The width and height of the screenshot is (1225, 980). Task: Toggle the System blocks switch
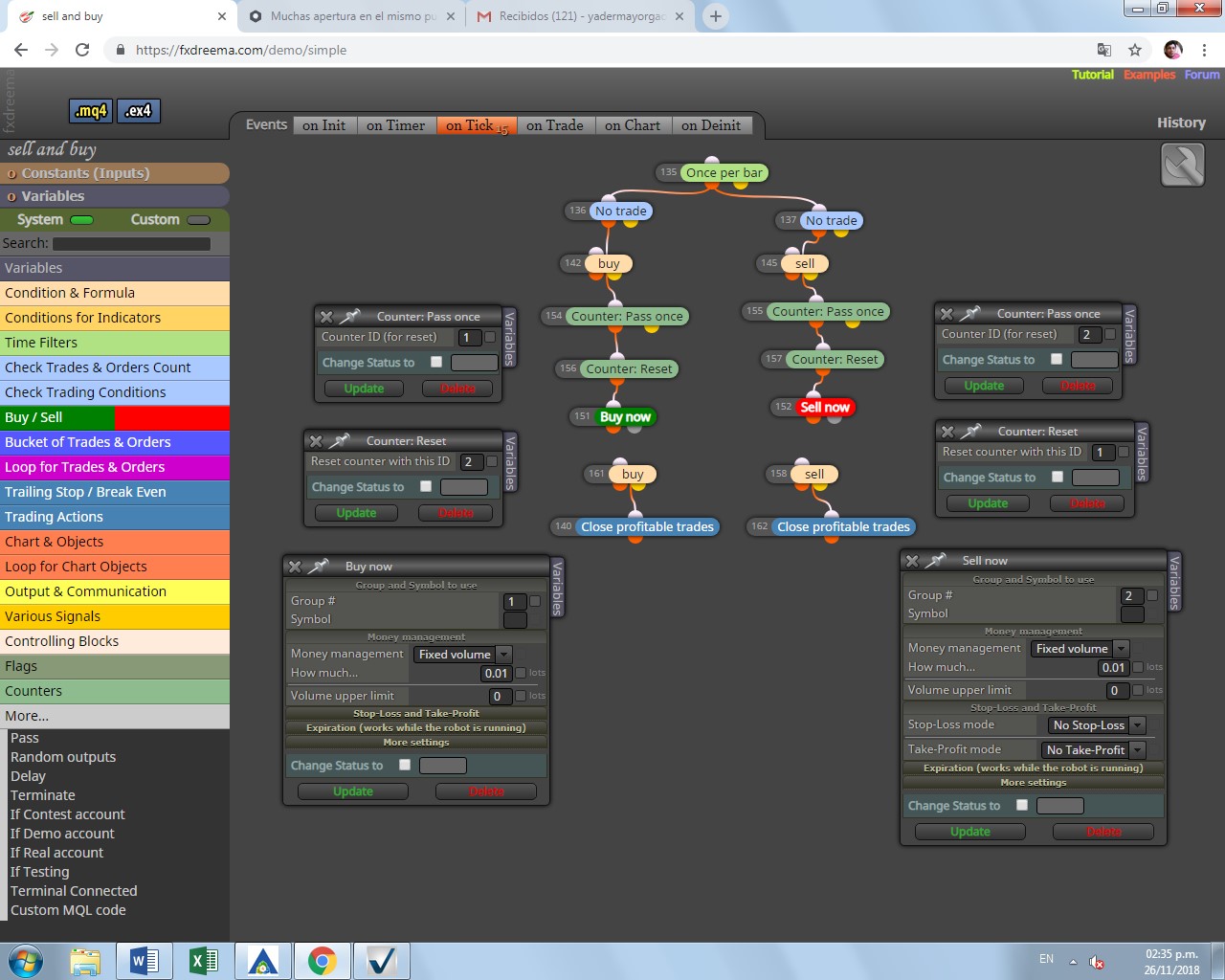click(x=82, y=220)
